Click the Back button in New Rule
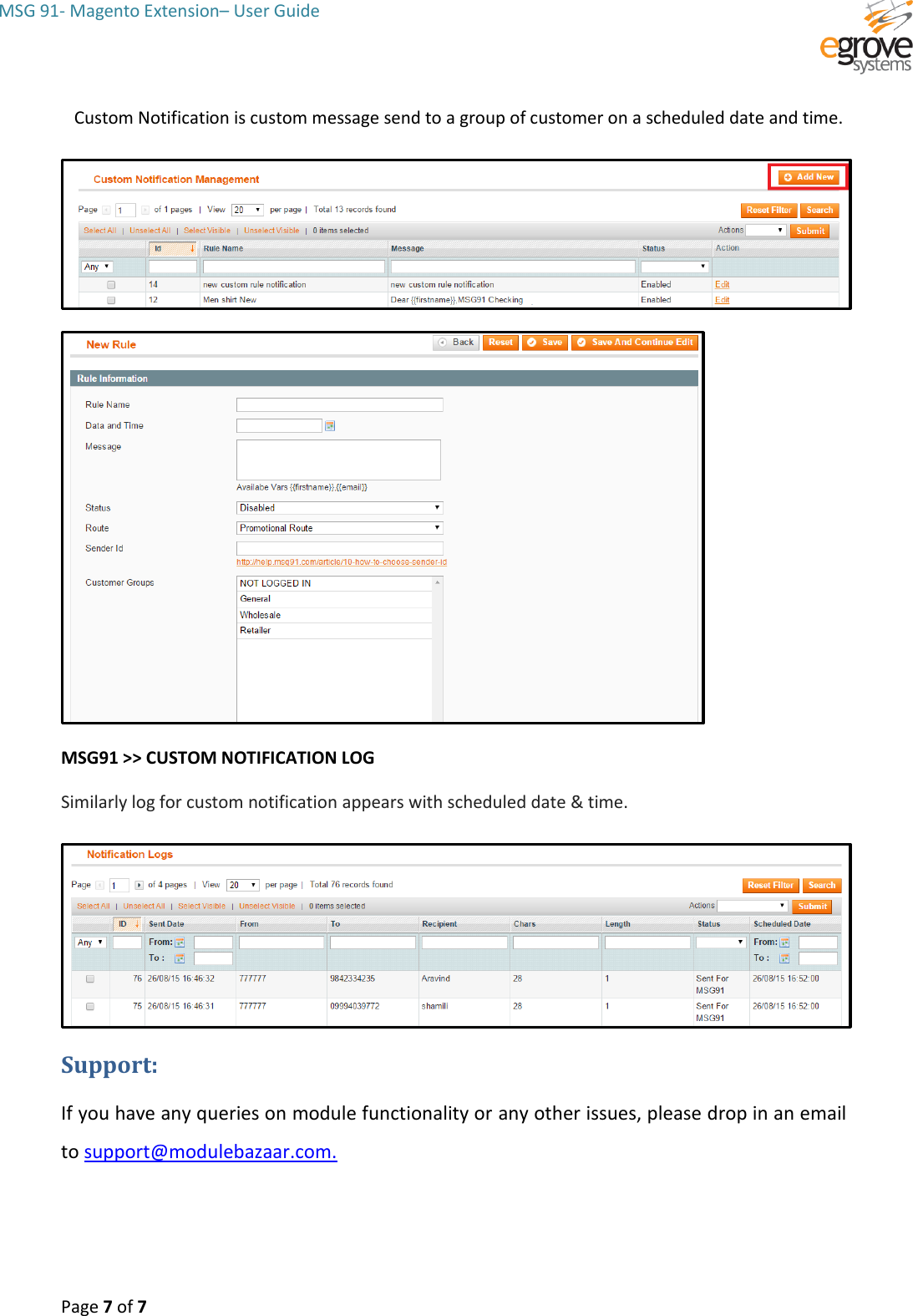 point(455,343)
